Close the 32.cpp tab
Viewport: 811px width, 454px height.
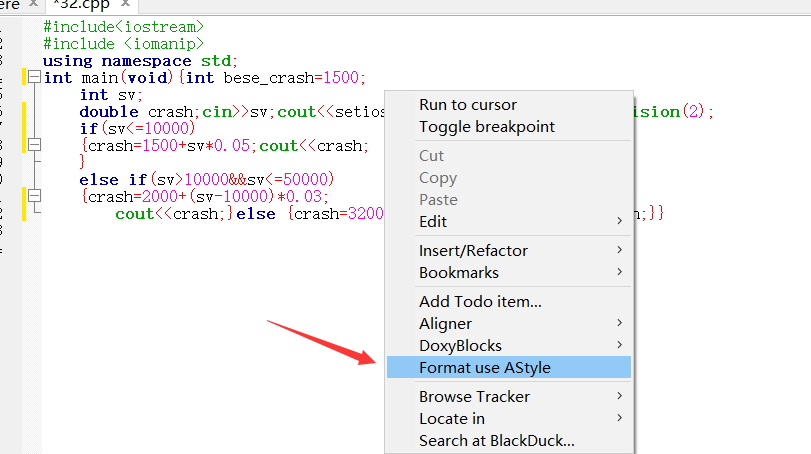point(125,4)
